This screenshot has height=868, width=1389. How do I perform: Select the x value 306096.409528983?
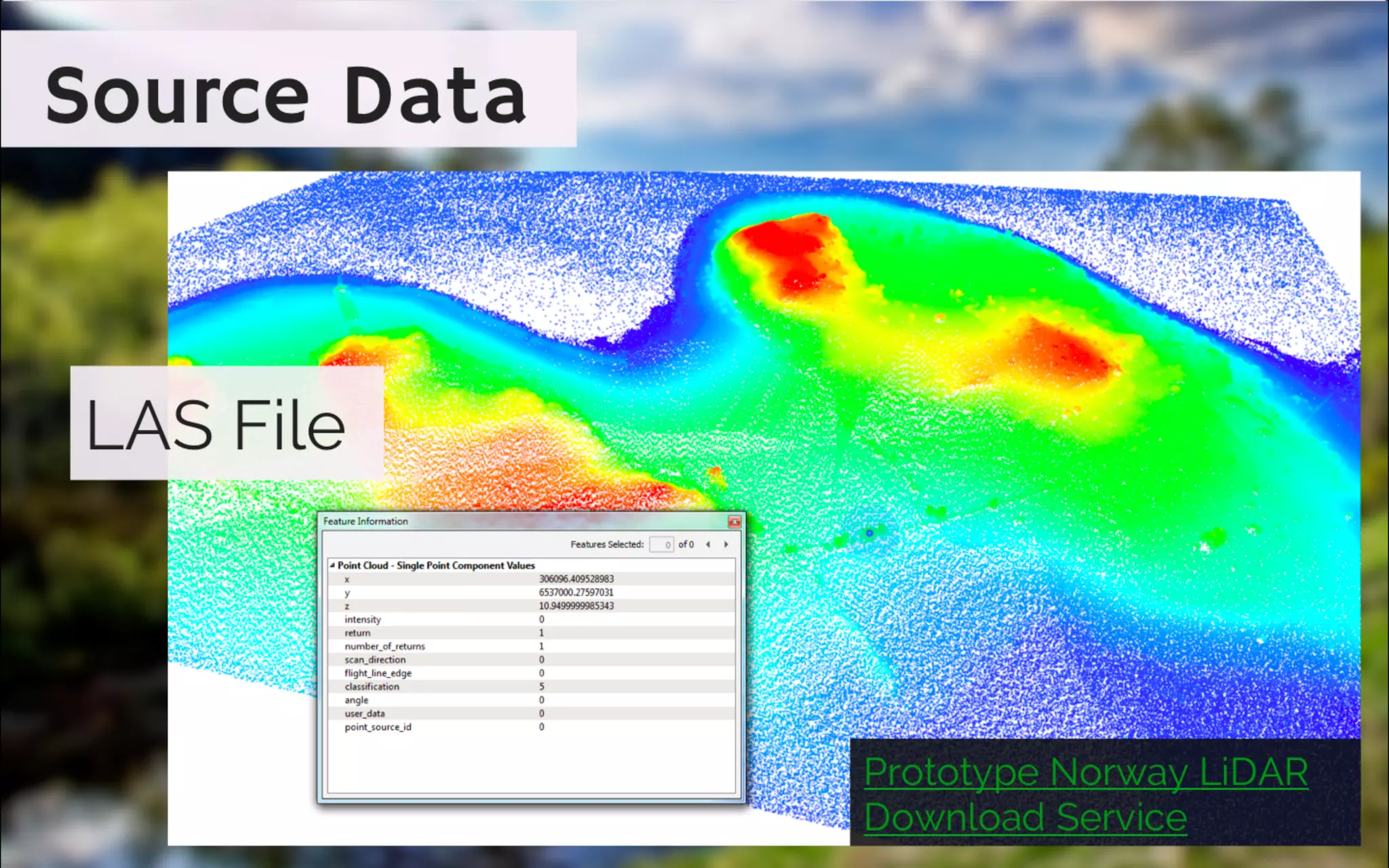pos(576,579)
